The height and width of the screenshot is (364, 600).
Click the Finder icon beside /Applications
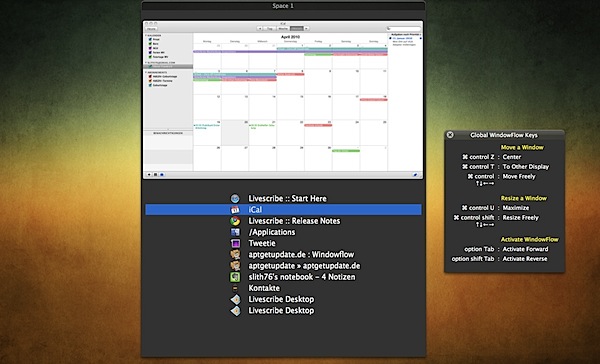coord(235,232)
